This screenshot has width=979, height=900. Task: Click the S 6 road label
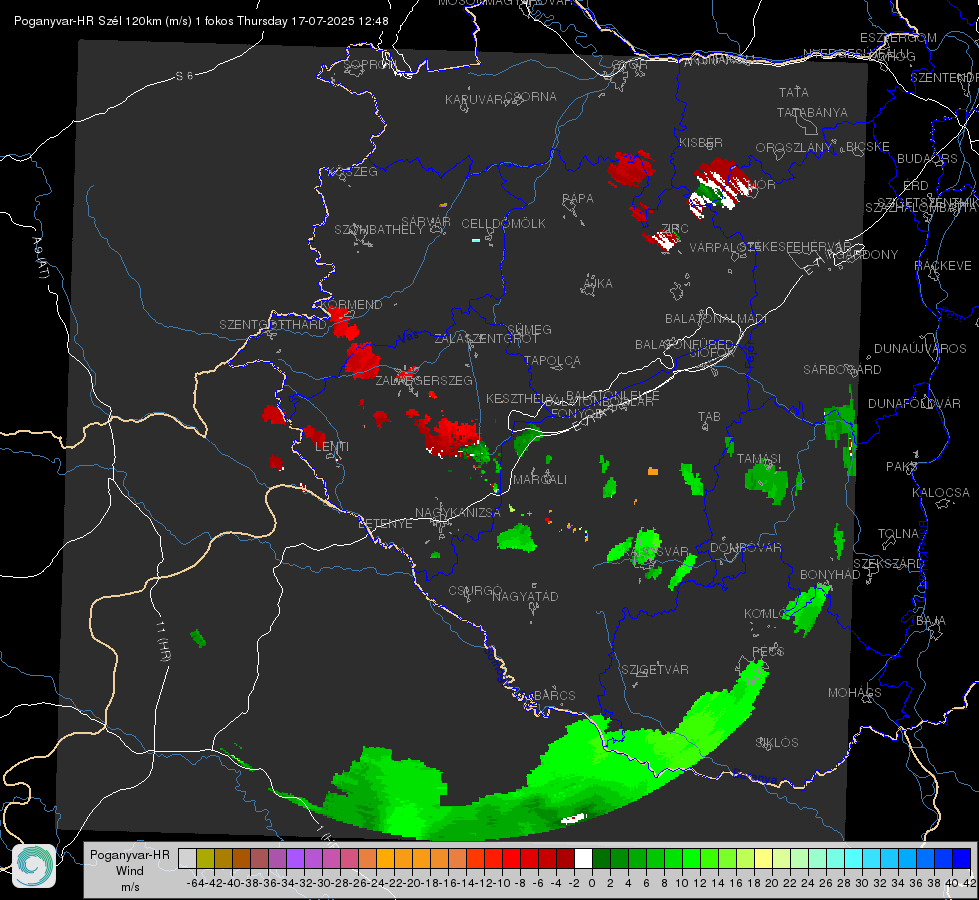[x=184, y=76]
